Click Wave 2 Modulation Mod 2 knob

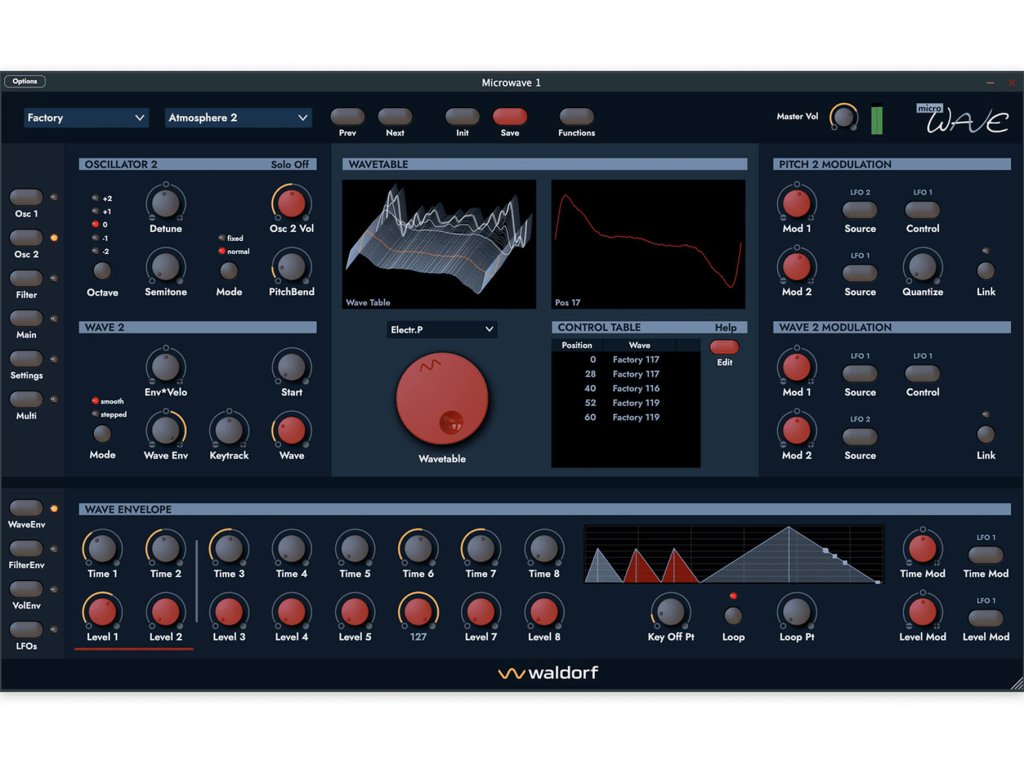point(796,430)
